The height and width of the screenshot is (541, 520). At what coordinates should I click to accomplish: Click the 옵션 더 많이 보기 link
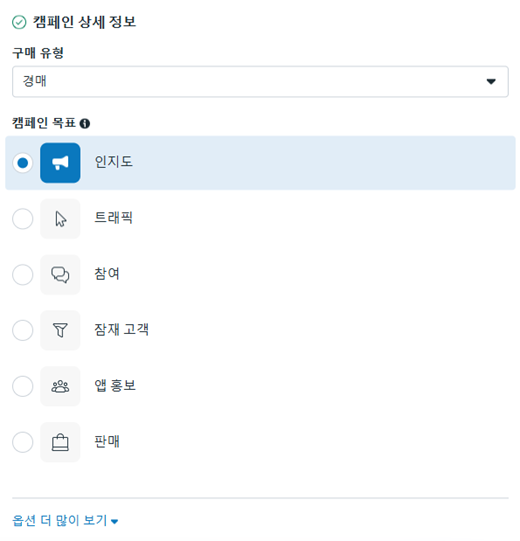point(65,520)
